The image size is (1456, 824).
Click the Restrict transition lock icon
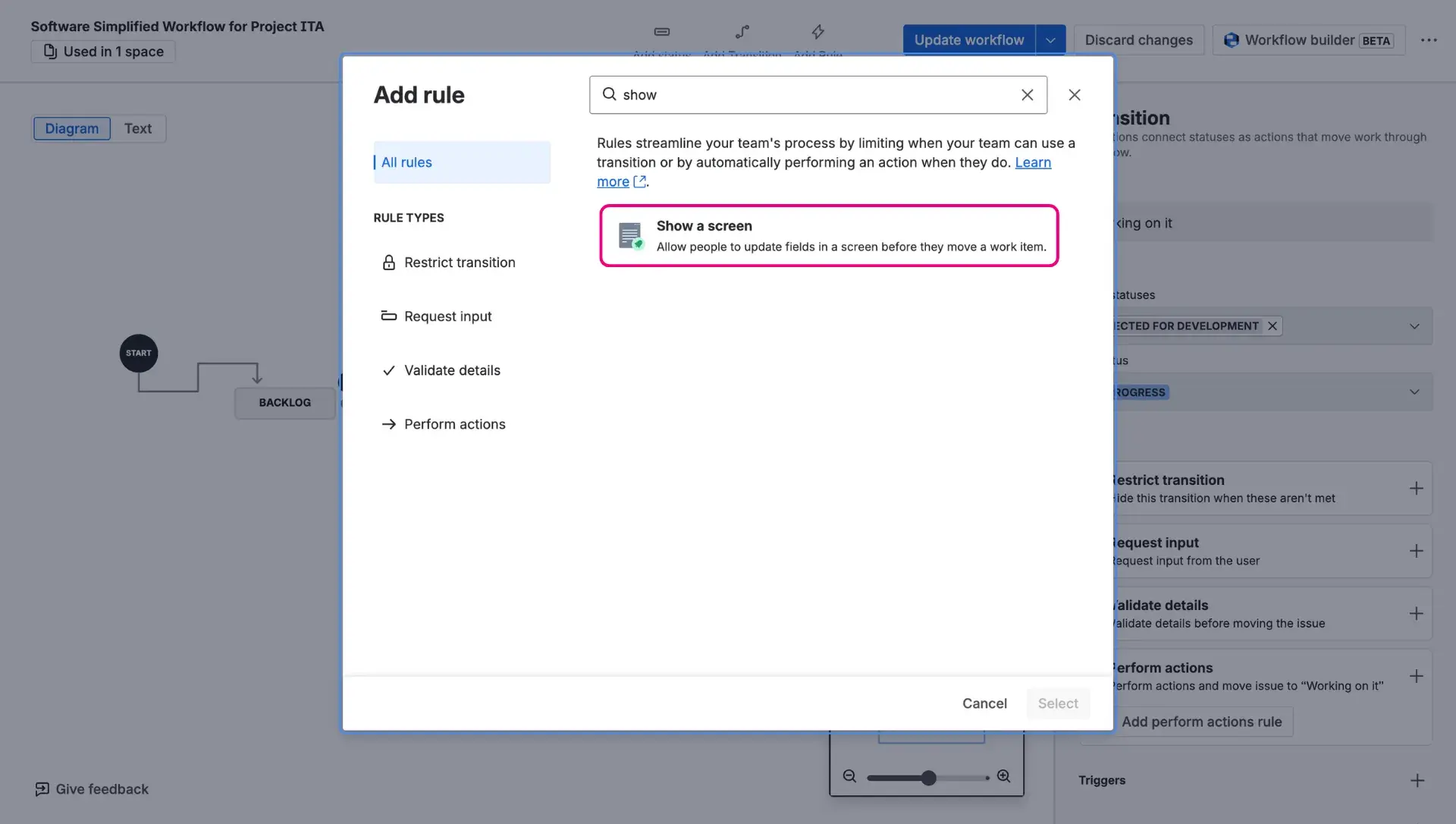[389, 262]
